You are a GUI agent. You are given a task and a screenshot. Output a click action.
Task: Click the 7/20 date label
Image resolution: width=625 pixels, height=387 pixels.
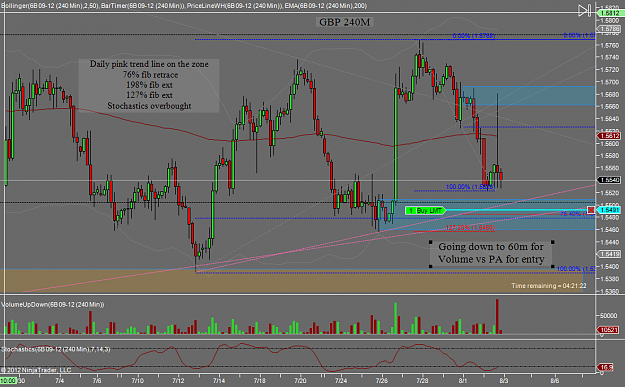(x=300, y=381)
